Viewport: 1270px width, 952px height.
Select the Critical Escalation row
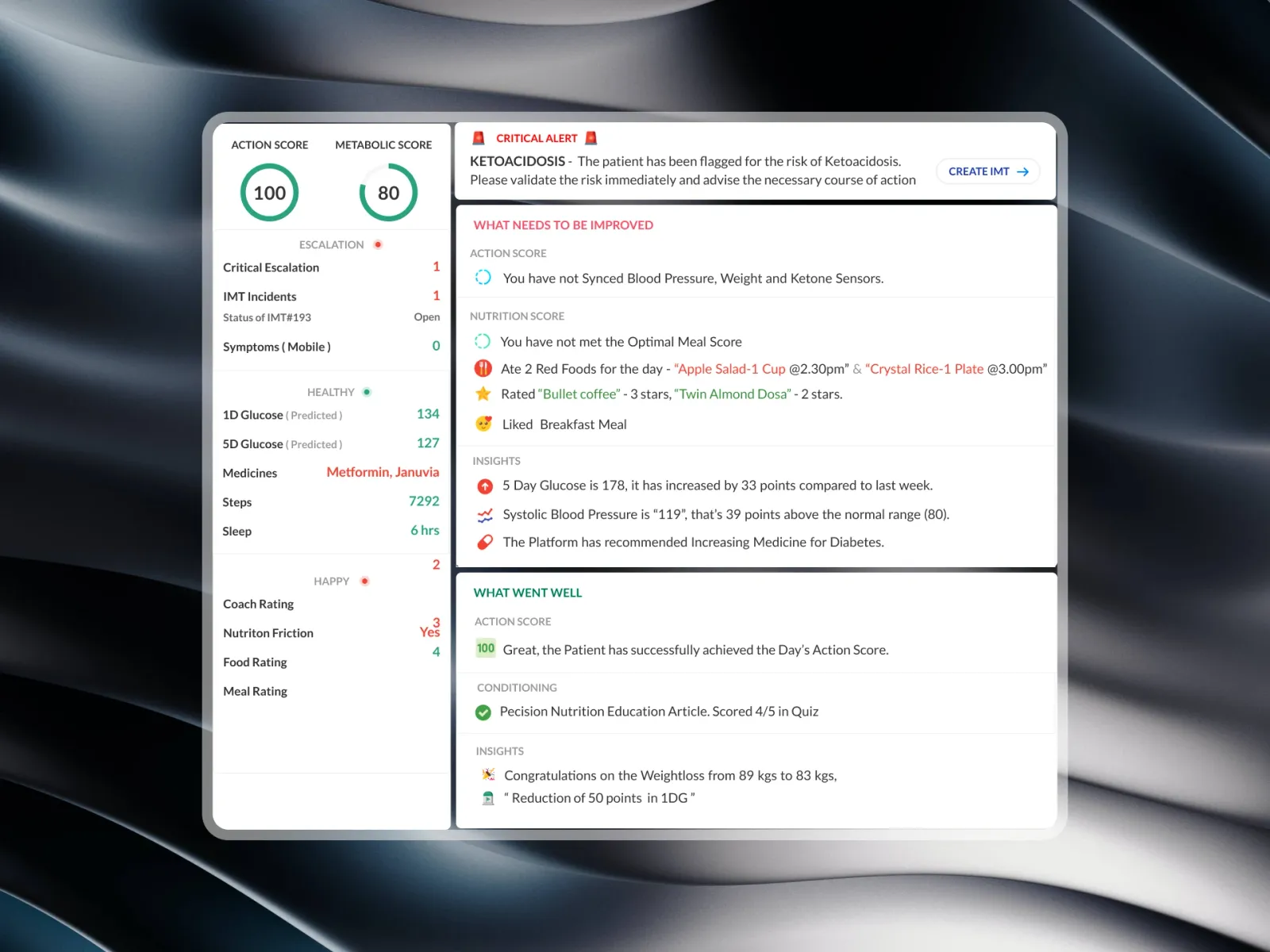pos(332,267)
